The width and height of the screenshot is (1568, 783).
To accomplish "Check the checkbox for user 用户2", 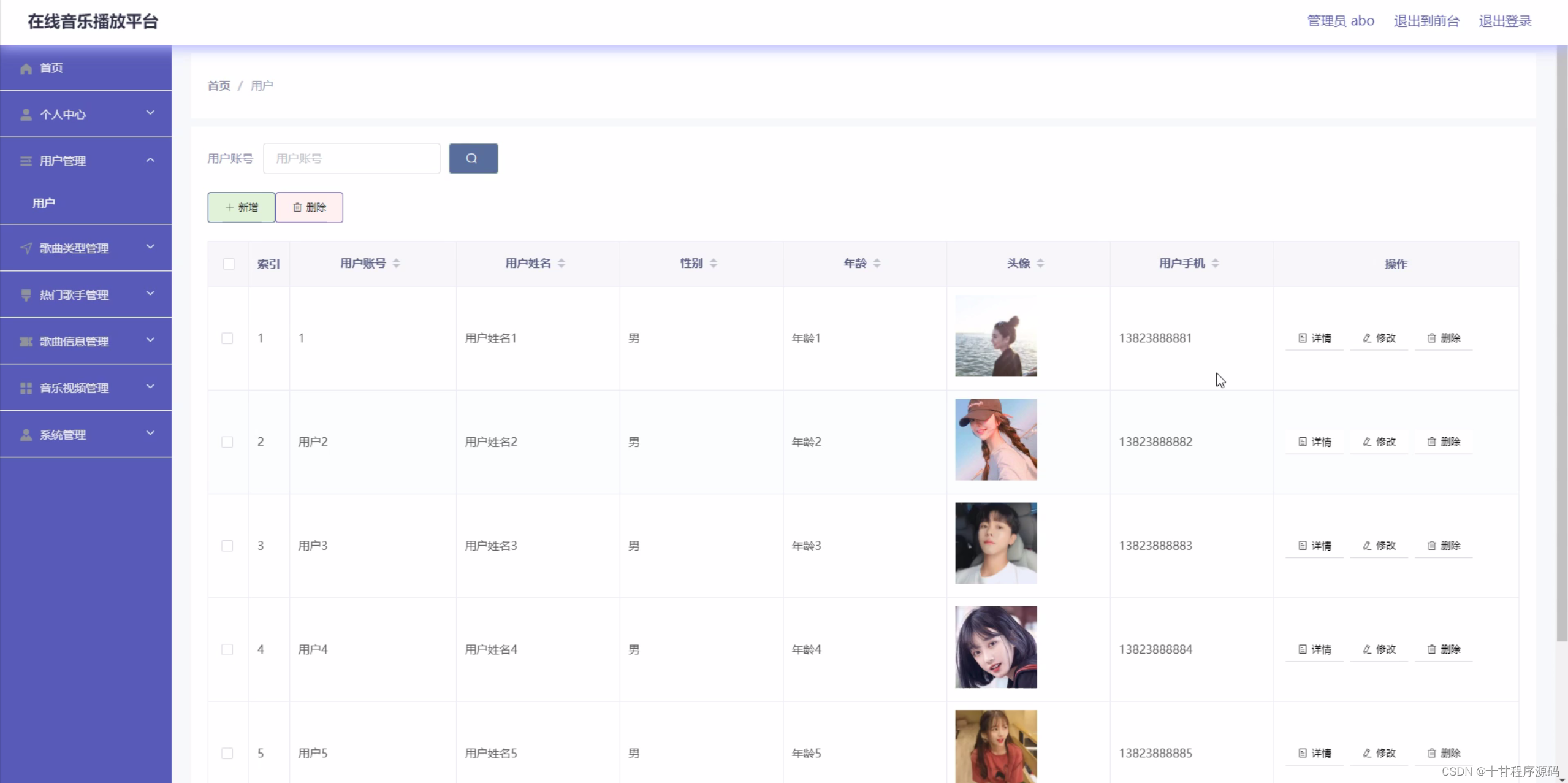I will coord(227,441).
